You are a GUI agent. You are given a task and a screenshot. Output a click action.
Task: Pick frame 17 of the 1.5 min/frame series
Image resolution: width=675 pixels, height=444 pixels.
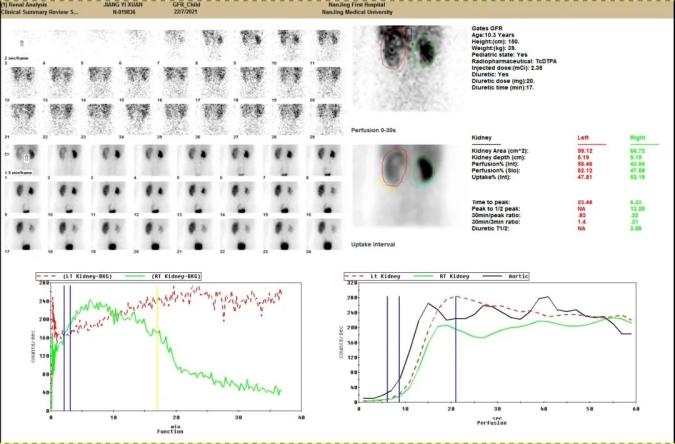(24, 234)
